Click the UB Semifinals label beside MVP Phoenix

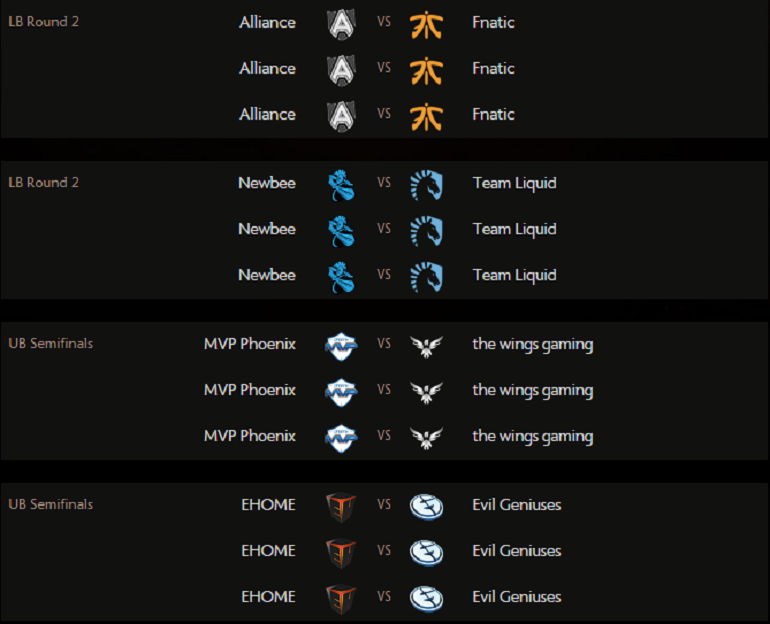51,343
